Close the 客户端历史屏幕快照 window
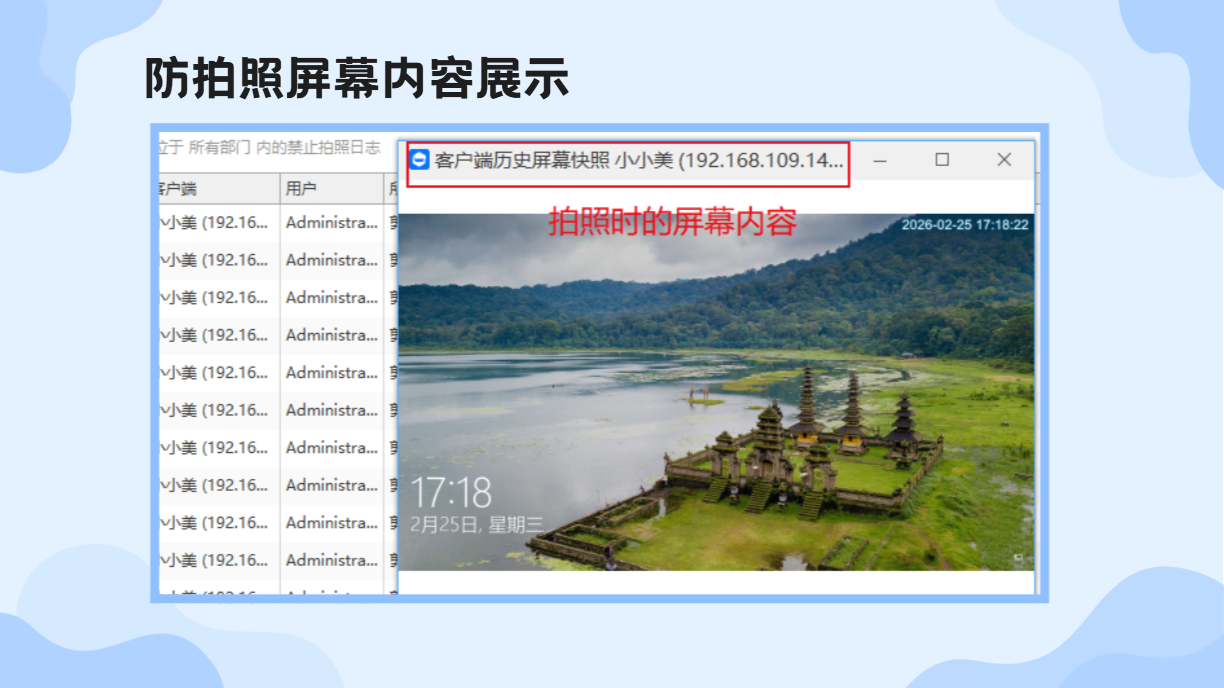 (1004, 160)
